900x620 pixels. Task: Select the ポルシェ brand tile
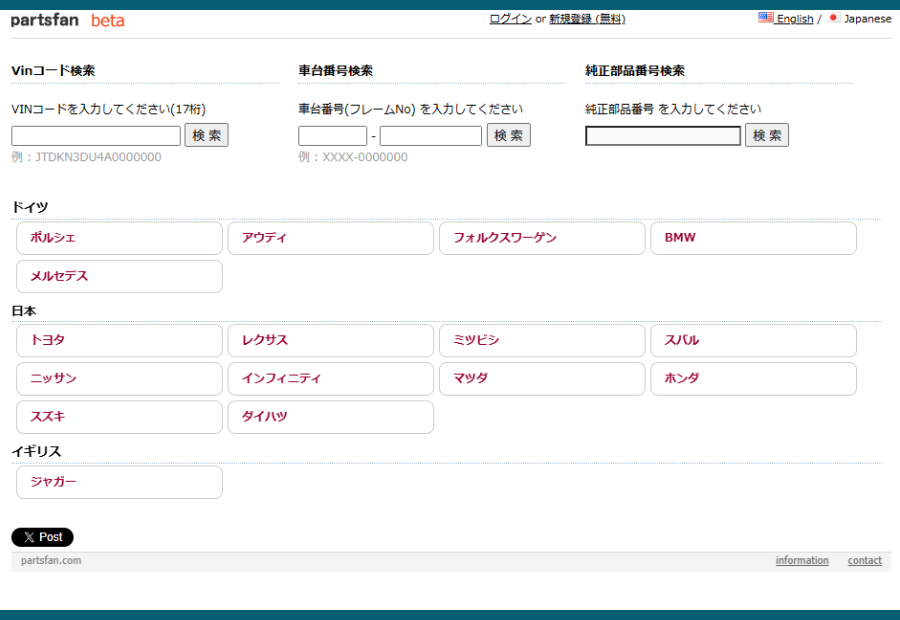click(119, 238)
